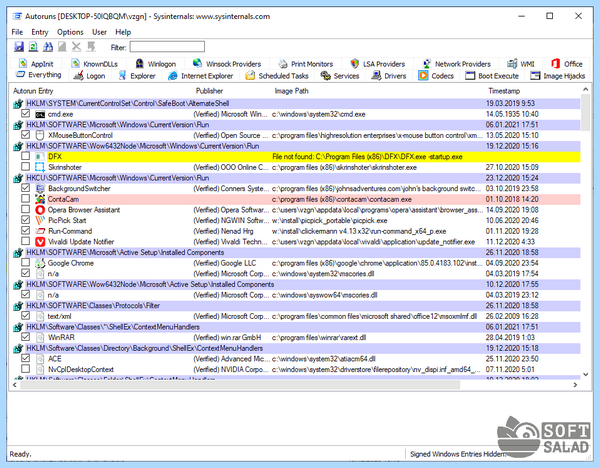Open the Image Hijacks tab
The height and width of the screenshot is (468, 600).
[558, 76]
